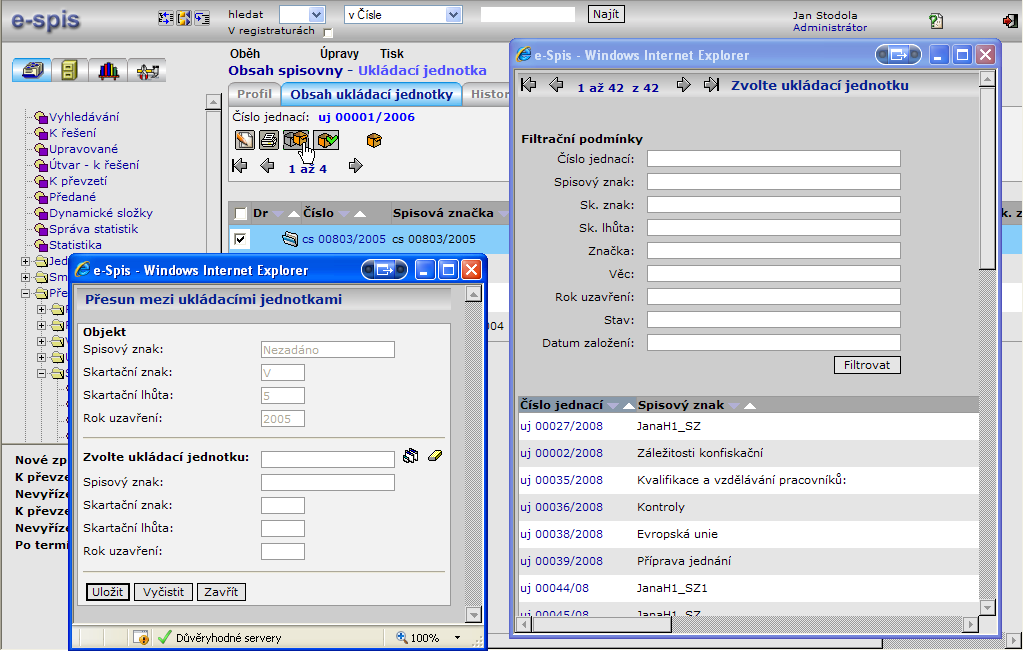The image size is (1024, 651).
Task: Open Dynamické složky in the sidebar tree
Action: [101, 213]
